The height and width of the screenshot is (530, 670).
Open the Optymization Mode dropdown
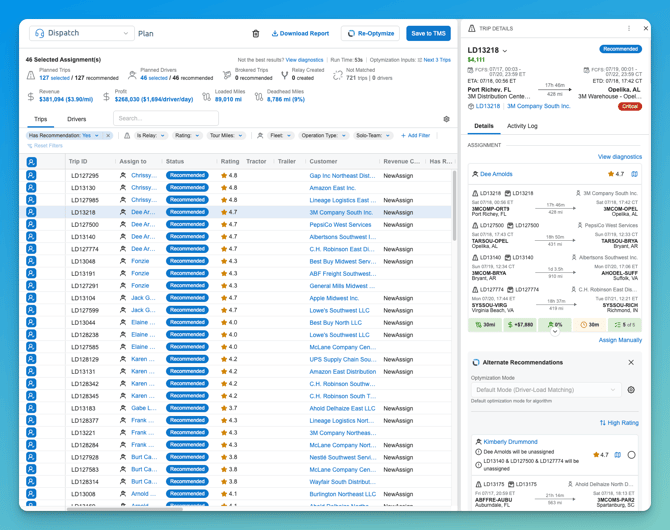pos(546,390)
